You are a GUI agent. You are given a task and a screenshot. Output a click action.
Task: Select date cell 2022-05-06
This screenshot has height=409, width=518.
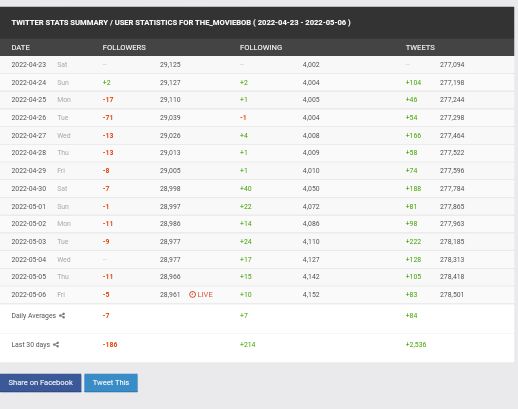click(x=29, y=295)
